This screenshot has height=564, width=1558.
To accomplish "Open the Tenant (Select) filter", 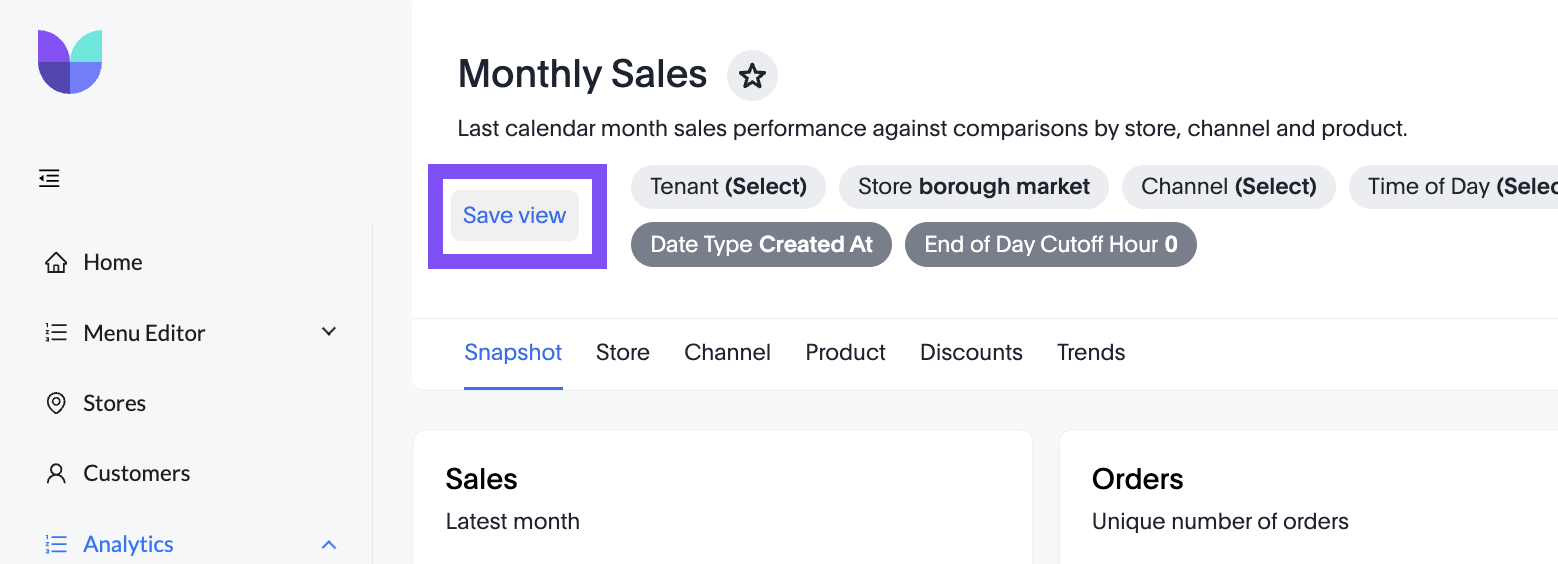I will (728, 187).
